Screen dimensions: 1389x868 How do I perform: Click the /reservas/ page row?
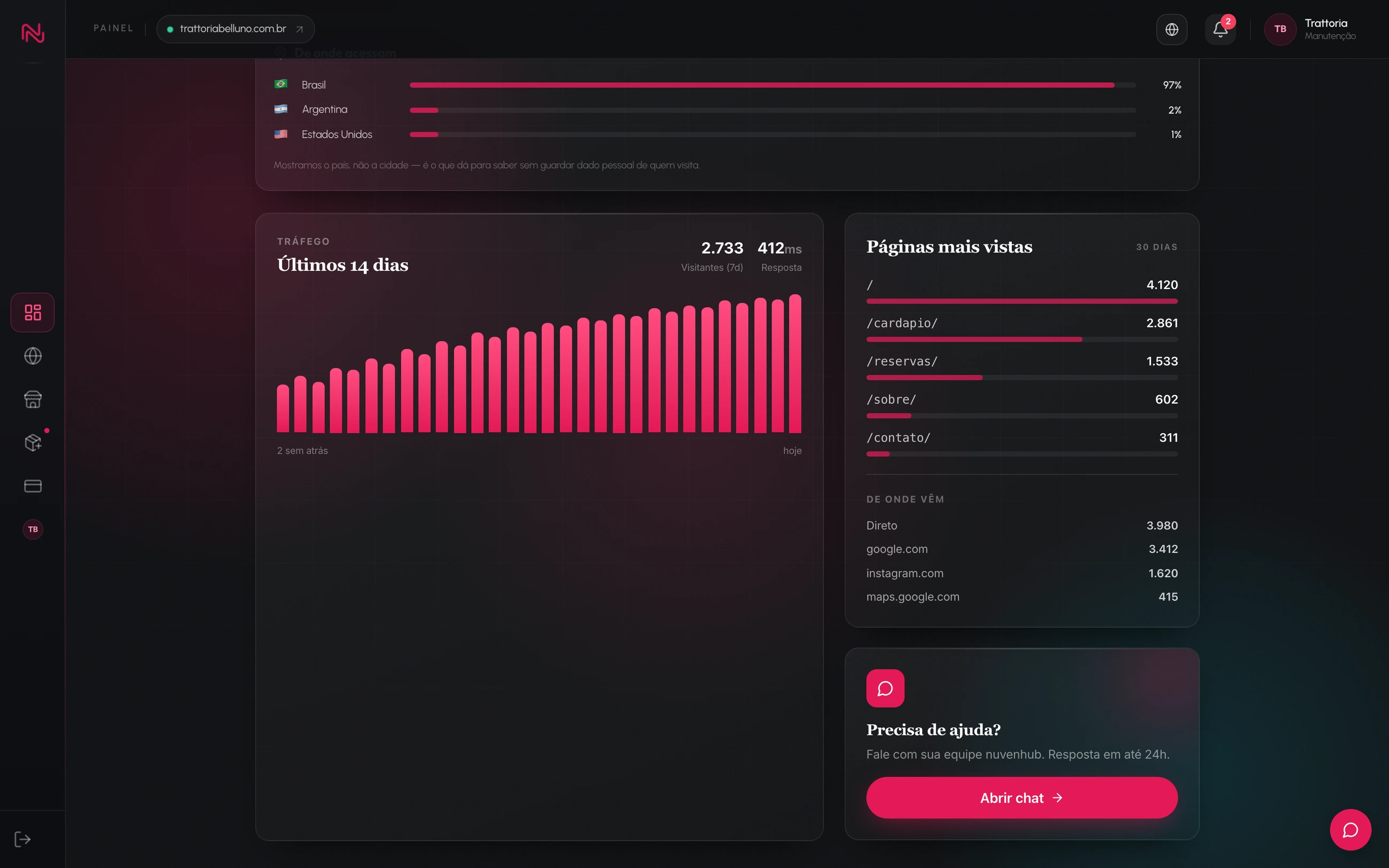pyautogui.click(x=1021, y=367)
